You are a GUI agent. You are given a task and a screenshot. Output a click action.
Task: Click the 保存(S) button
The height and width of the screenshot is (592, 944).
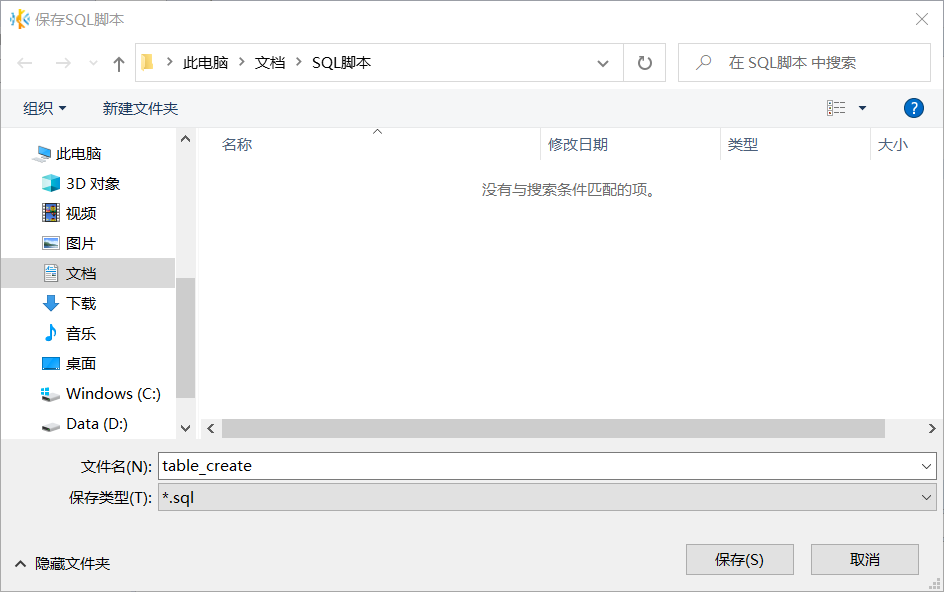(x=739, y=560)
